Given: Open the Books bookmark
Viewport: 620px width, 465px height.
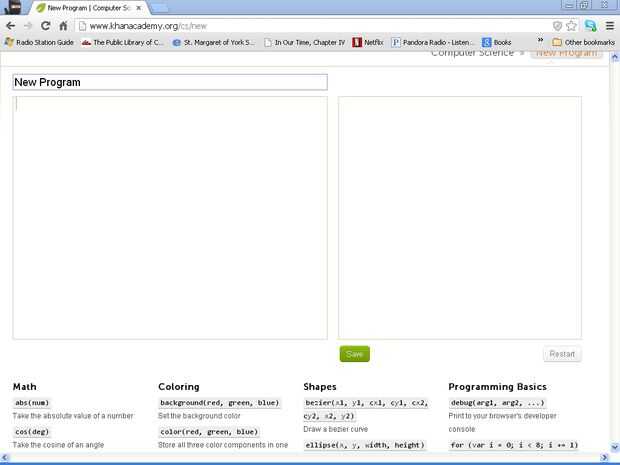Looking at the screenshot, I should (x=497, y=42).
